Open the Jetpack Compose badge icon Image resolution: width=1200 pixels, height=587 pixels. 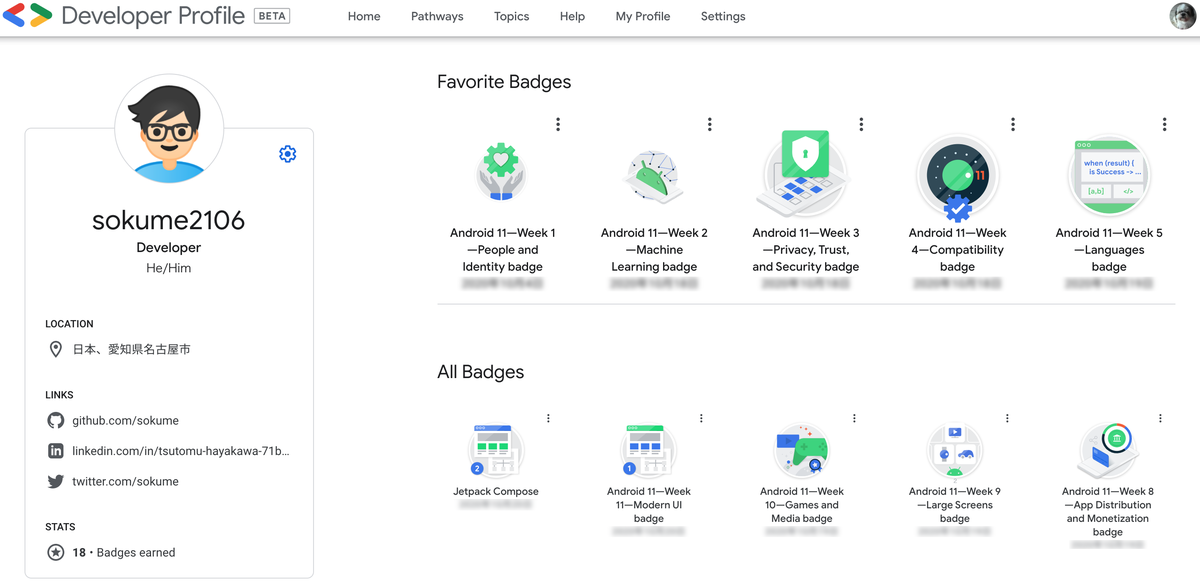coord(495,450)
